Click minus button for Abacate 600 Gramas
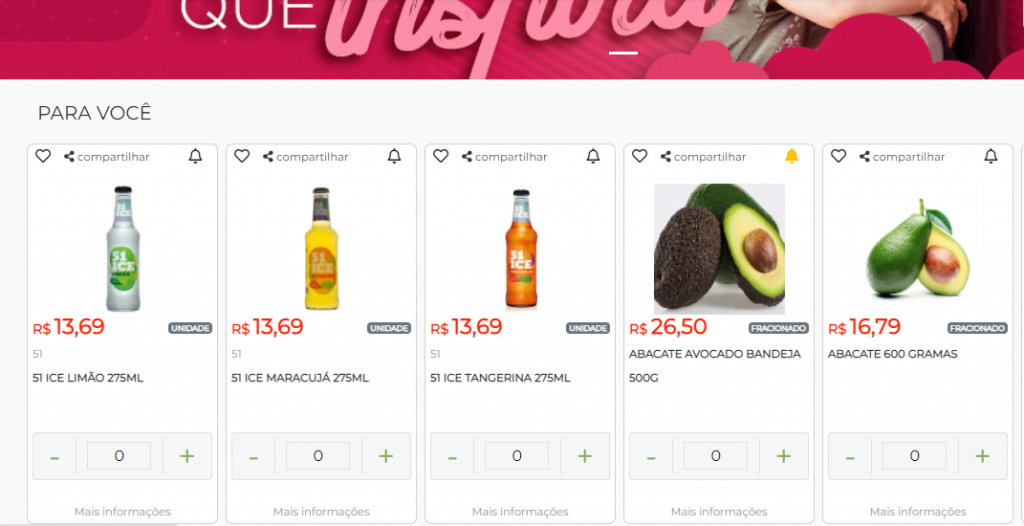 tap(850, 456)
